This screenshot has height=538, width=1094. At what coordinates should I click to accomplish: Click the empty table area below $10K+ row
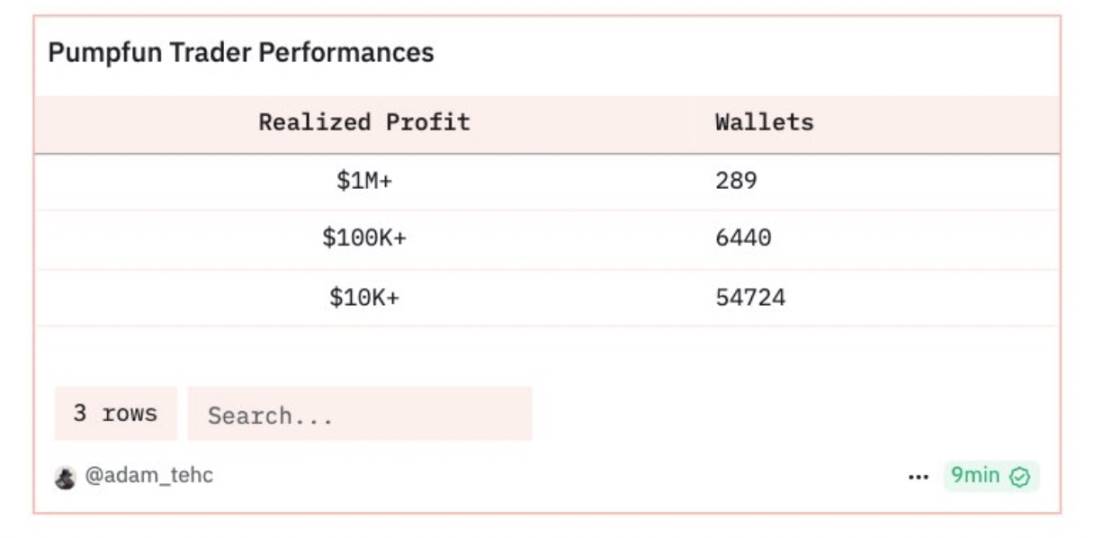[546, 350]
